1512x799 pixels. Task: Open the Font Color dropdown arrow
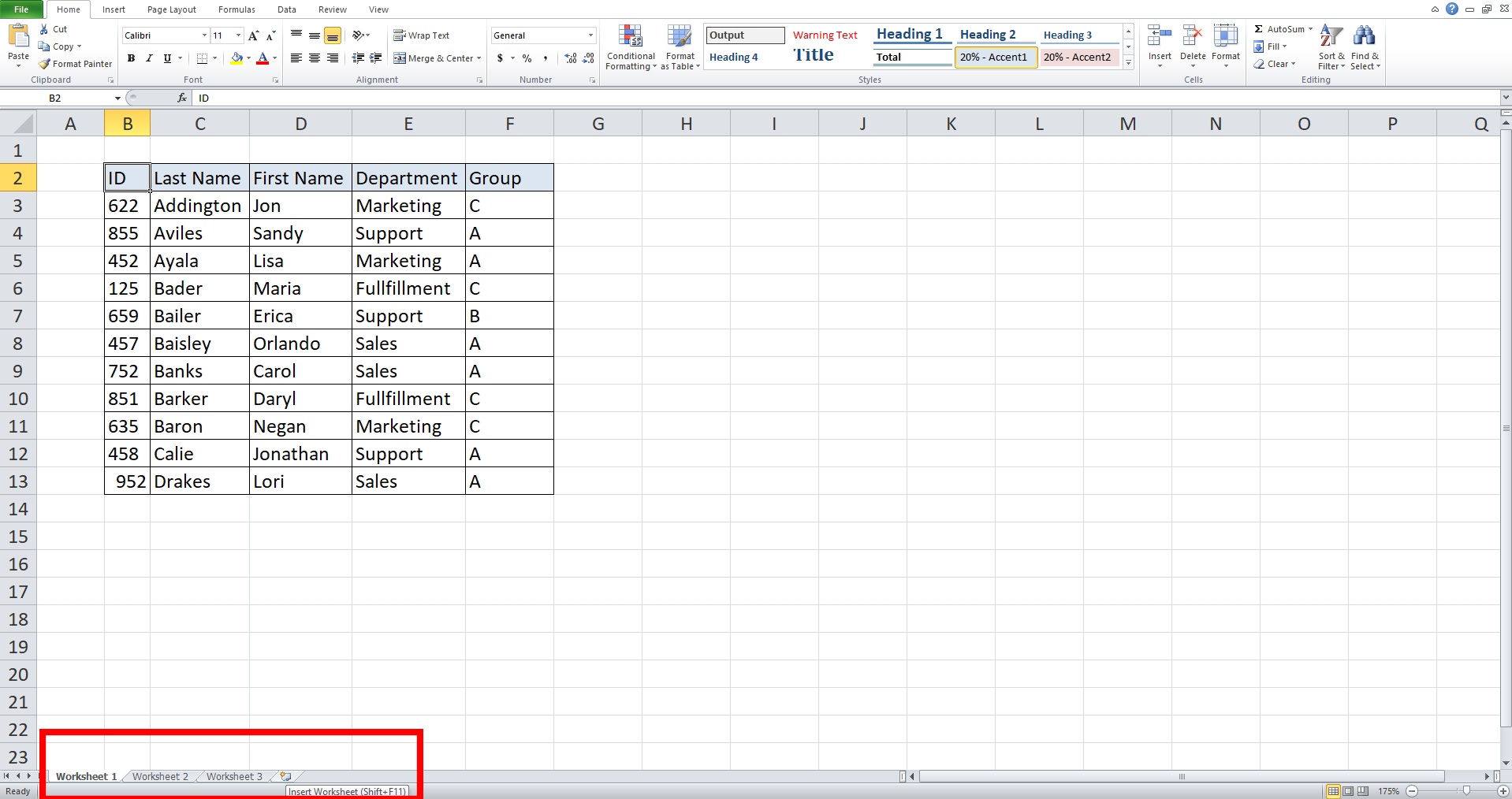click(x=274, y=58)
